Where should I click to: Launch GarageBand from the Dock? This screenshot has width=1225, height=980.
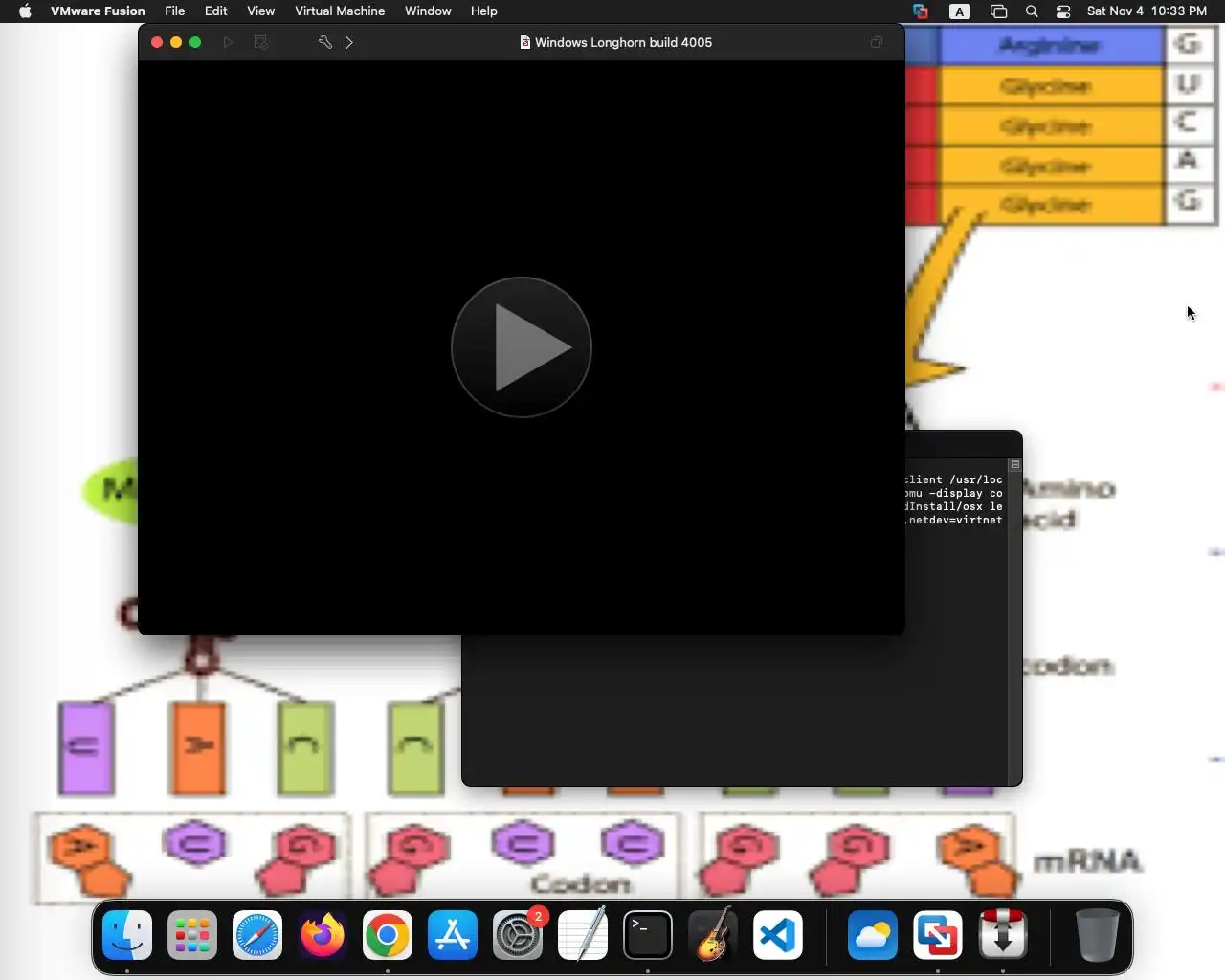coord(713,935)
